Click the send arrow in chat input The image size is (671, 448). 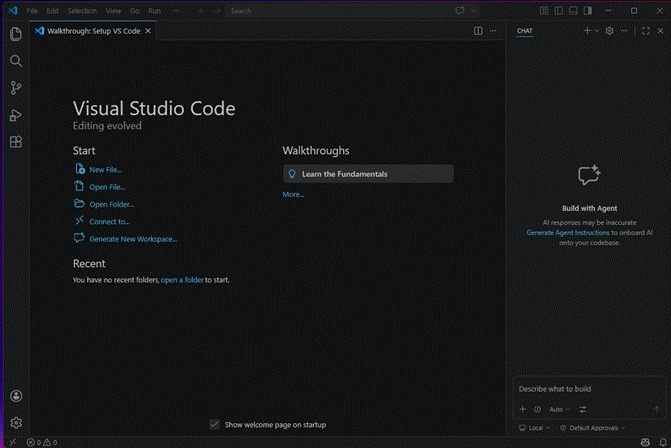coord(656,409)
